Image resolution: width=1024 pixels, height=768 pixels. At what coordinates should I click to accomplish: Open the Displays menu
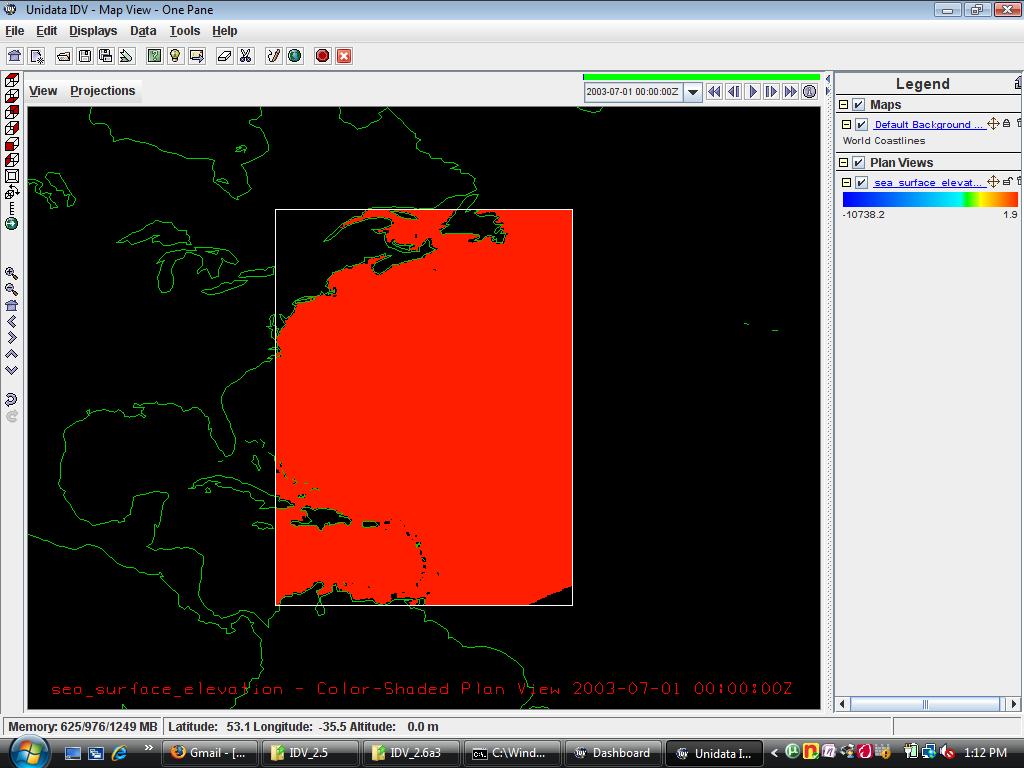coord(93,31)
